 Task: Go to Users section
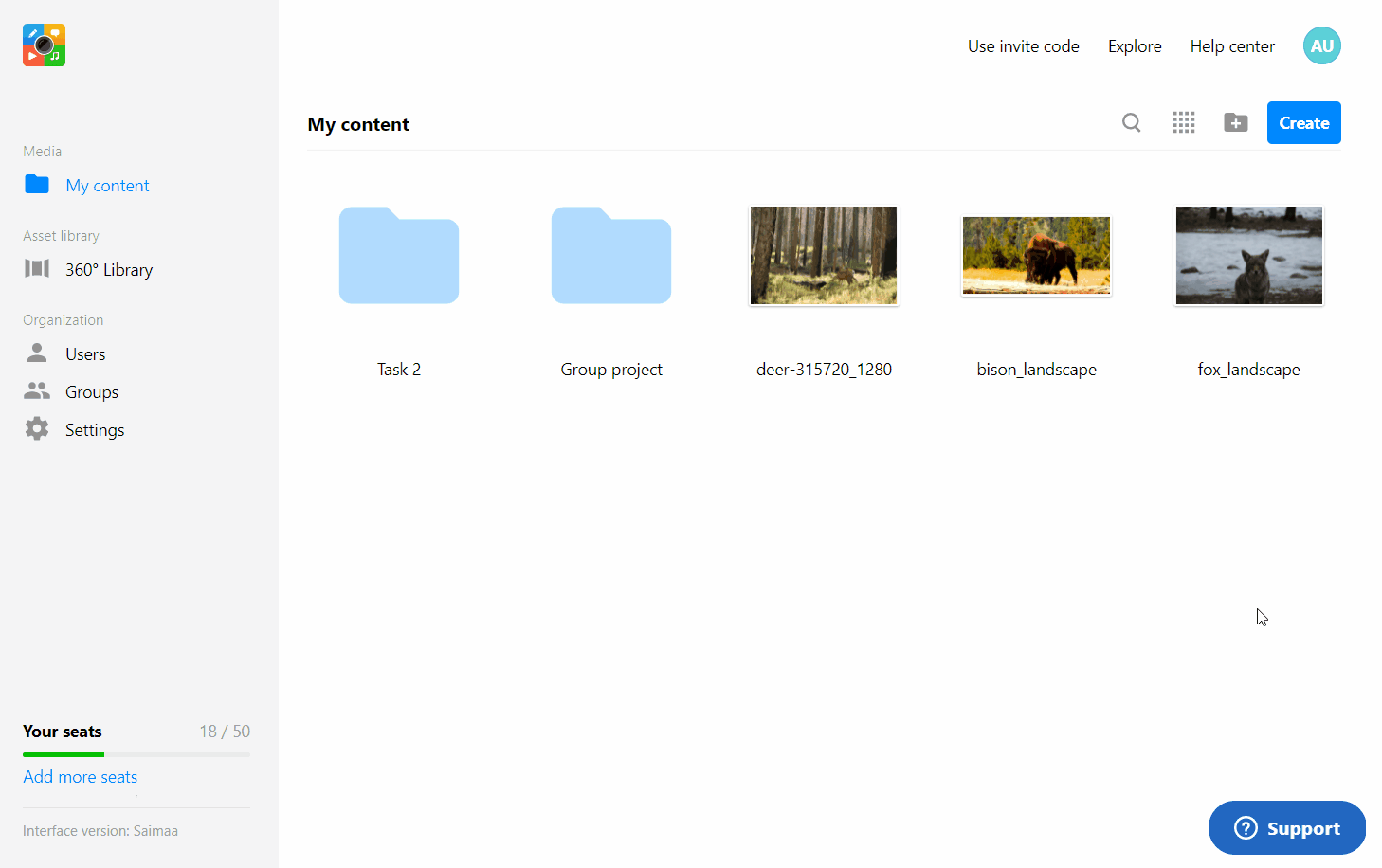[x=85, y=354]
